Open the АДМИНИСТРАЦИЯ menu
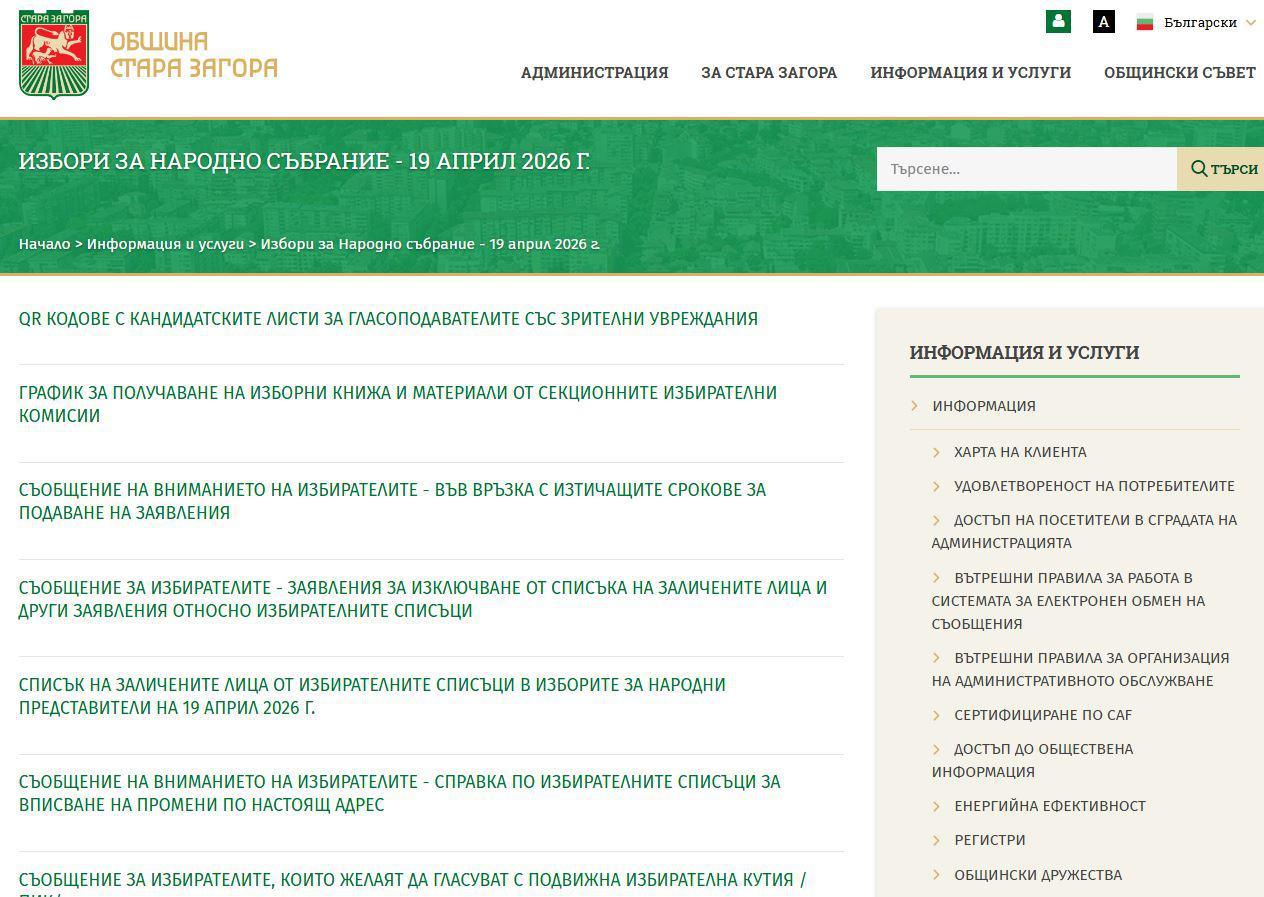The width and height of the screenshot is (1264, 897). [x=594, y=72]
